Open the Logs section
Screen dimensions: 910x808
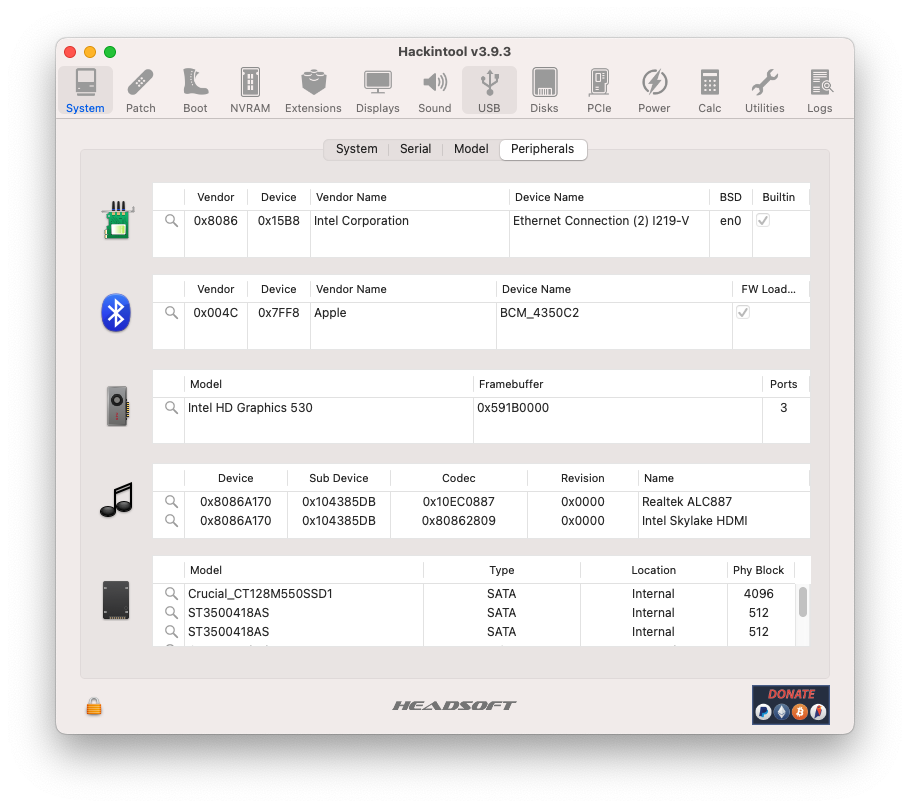[x=820, y=89]
